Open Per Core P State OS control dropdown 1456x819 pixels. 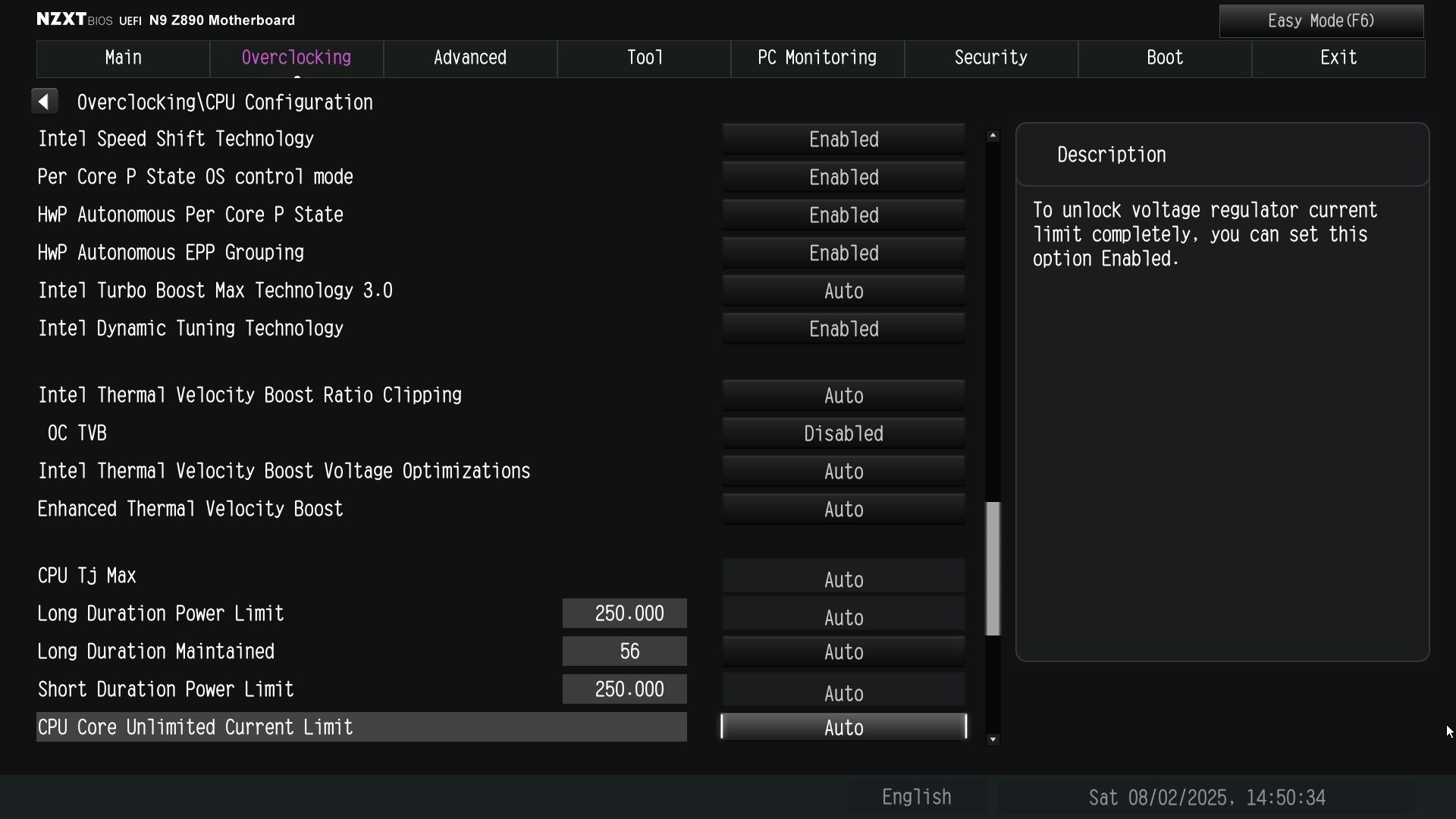(843, 177)
